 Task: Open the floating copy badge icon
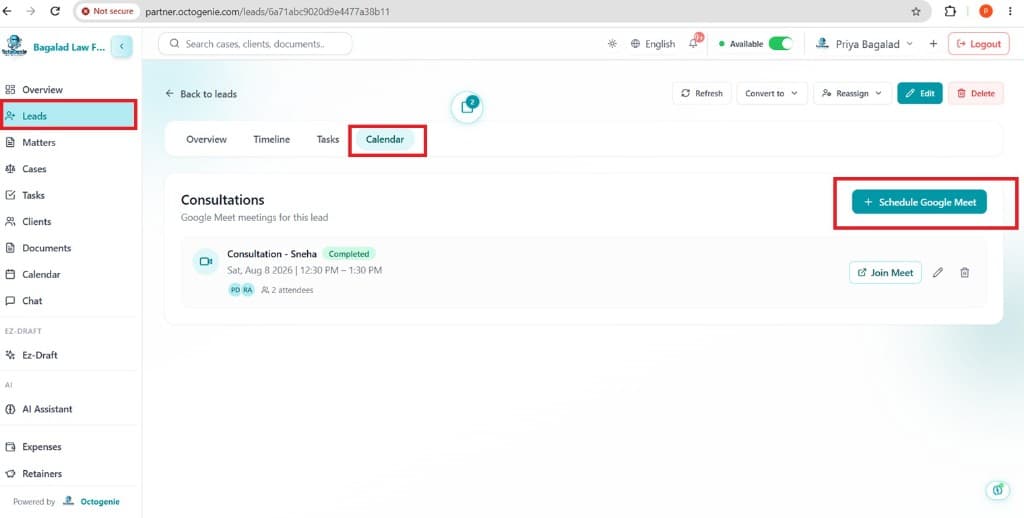click(467, 107)
